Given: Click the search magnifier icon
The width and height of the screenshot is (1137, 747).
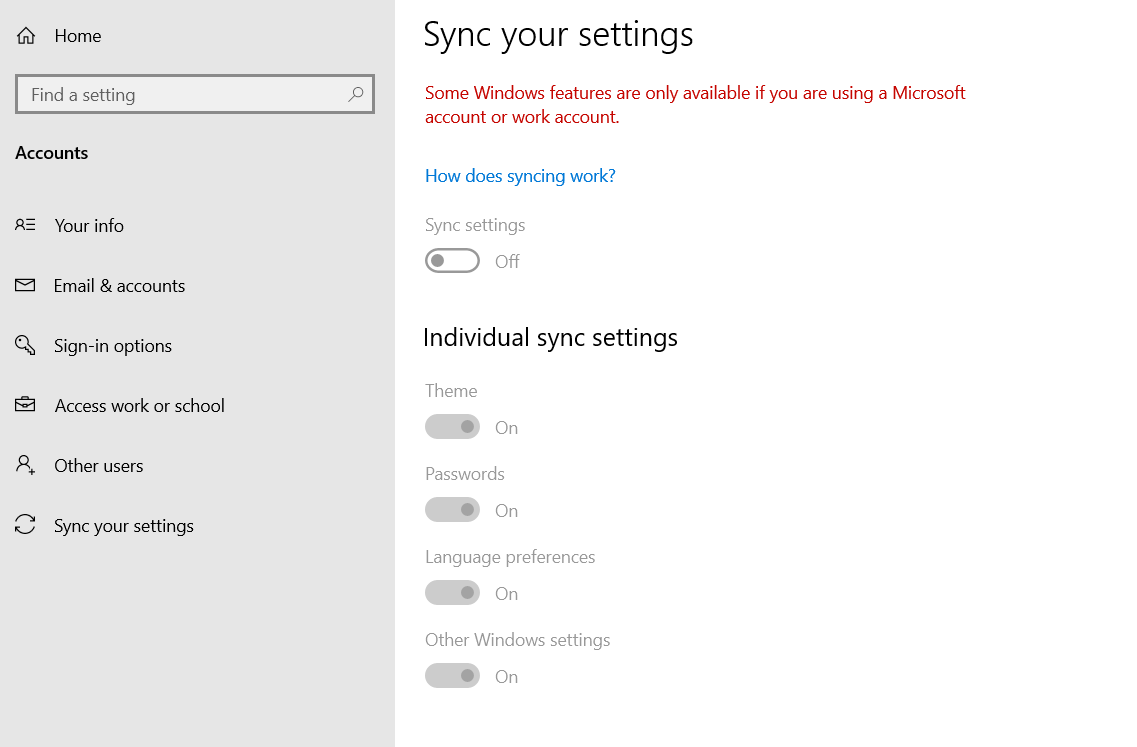Looking at the screenshot, I should [355, 94].
